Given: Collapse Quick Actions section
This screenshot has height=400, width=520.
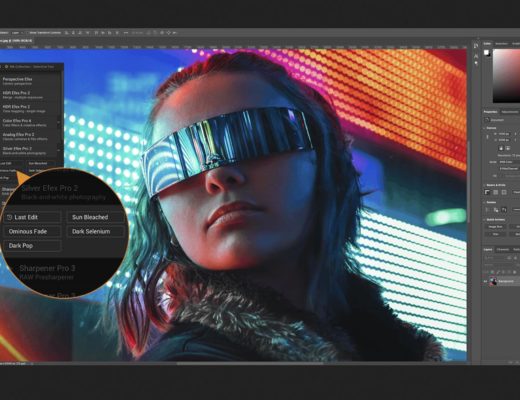Looking at the screenshot, I should (x=484, y=220).
